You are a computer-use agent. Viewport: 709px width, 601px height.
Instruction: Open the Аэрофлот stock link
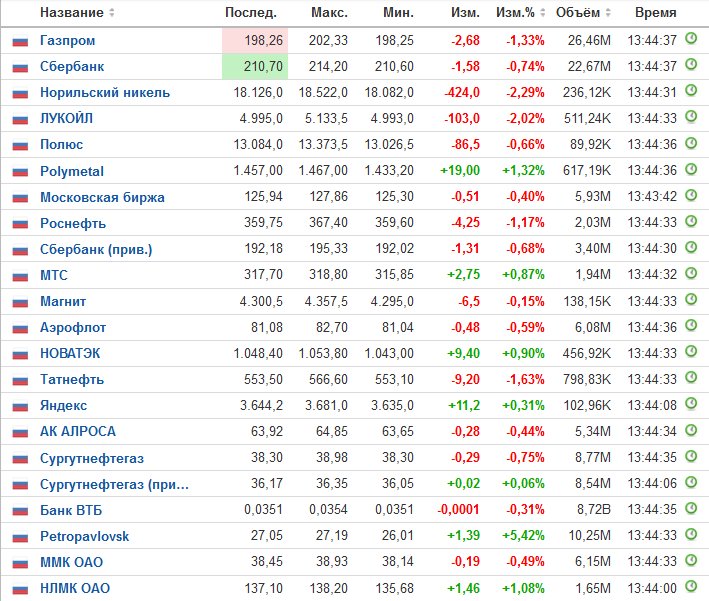(73, 327)
